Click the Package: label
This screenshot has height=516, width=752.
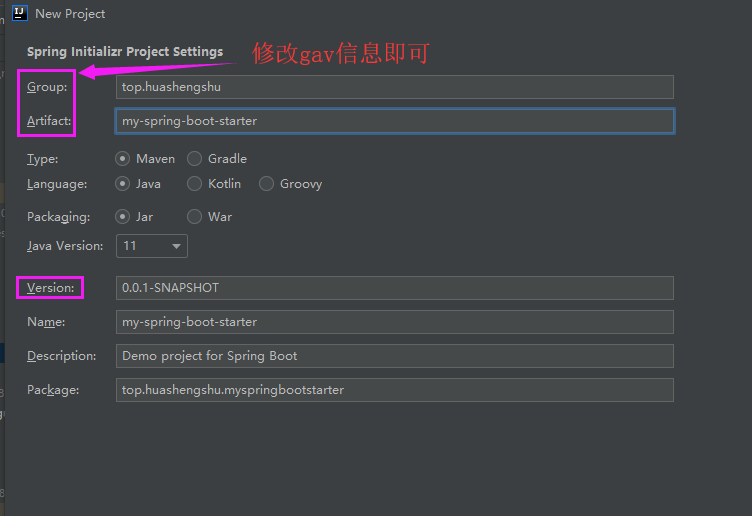tap(53, 390)
